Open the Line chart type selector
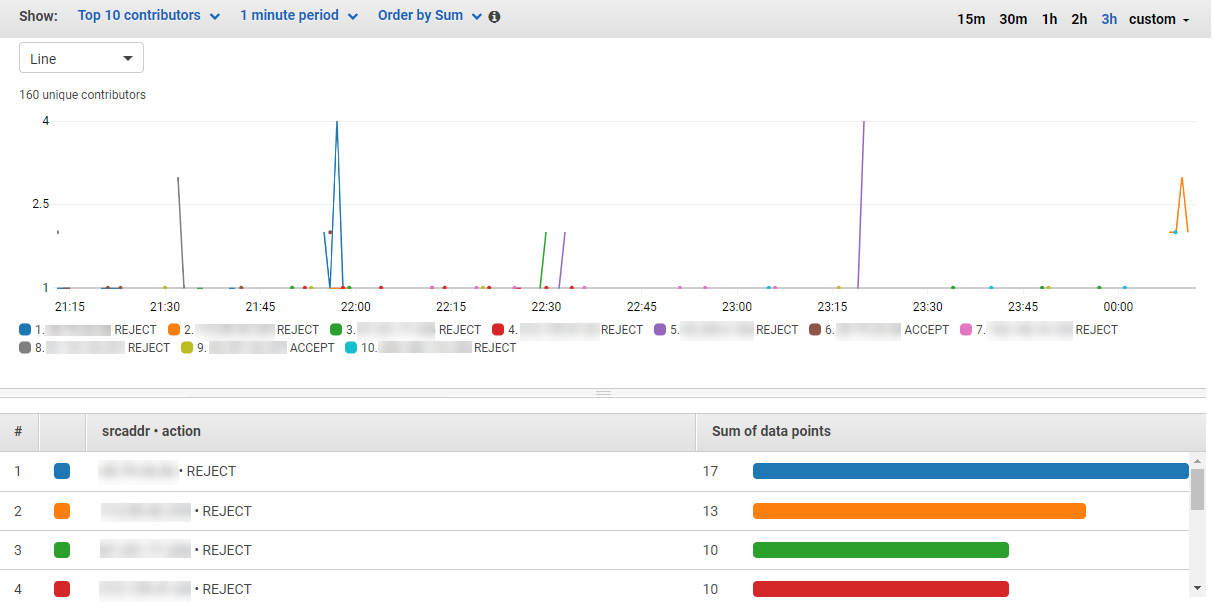1214x602 pixels. point(80,57)
